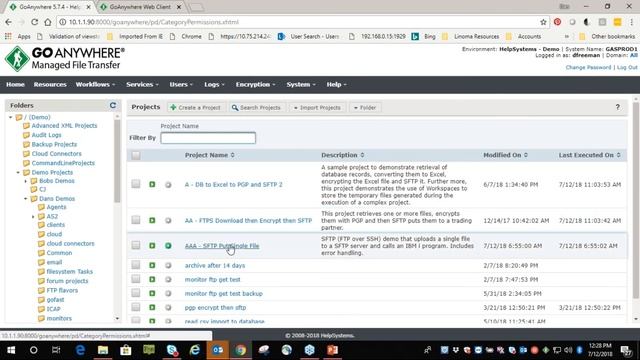
Task: Run the archive after 14 days project
Action: pos(152,265)
